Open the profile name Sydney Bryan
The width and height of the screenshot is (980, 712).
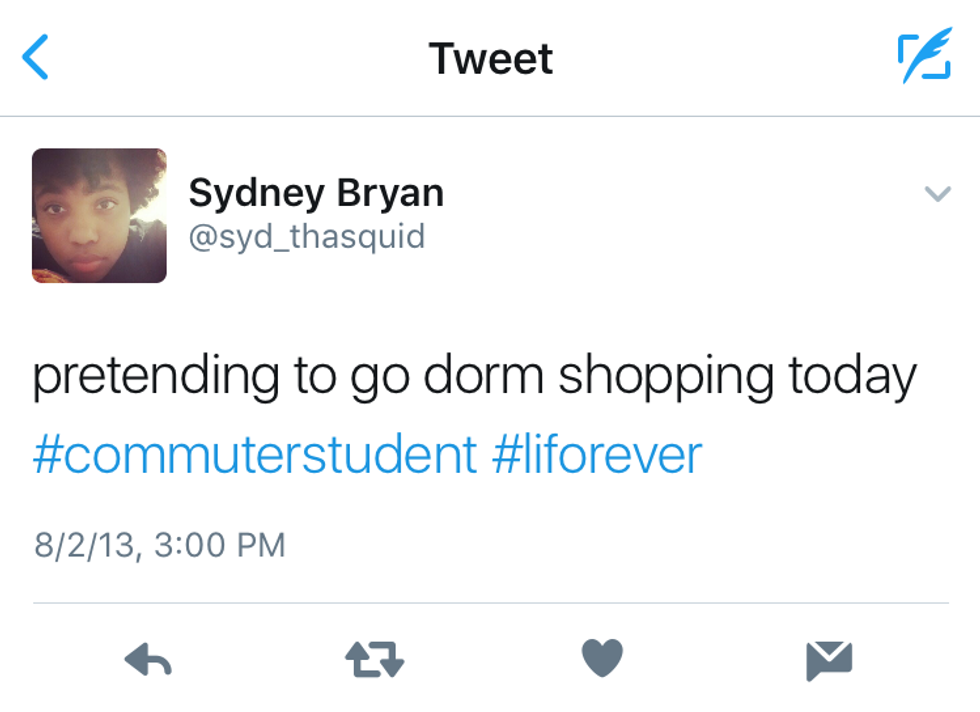[x=316, y=192]
